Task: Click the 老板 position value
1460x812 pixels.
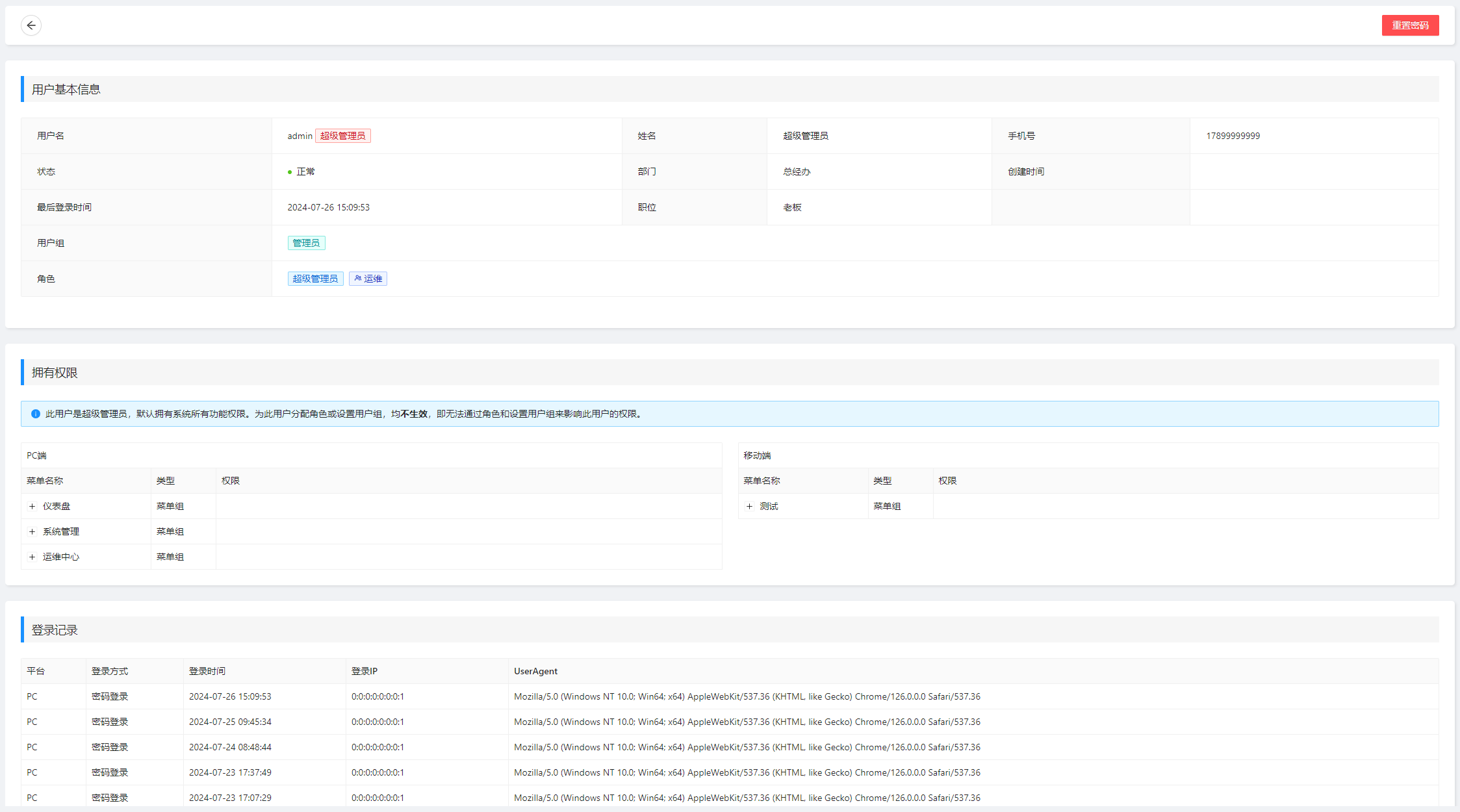Action: [792, 207]
